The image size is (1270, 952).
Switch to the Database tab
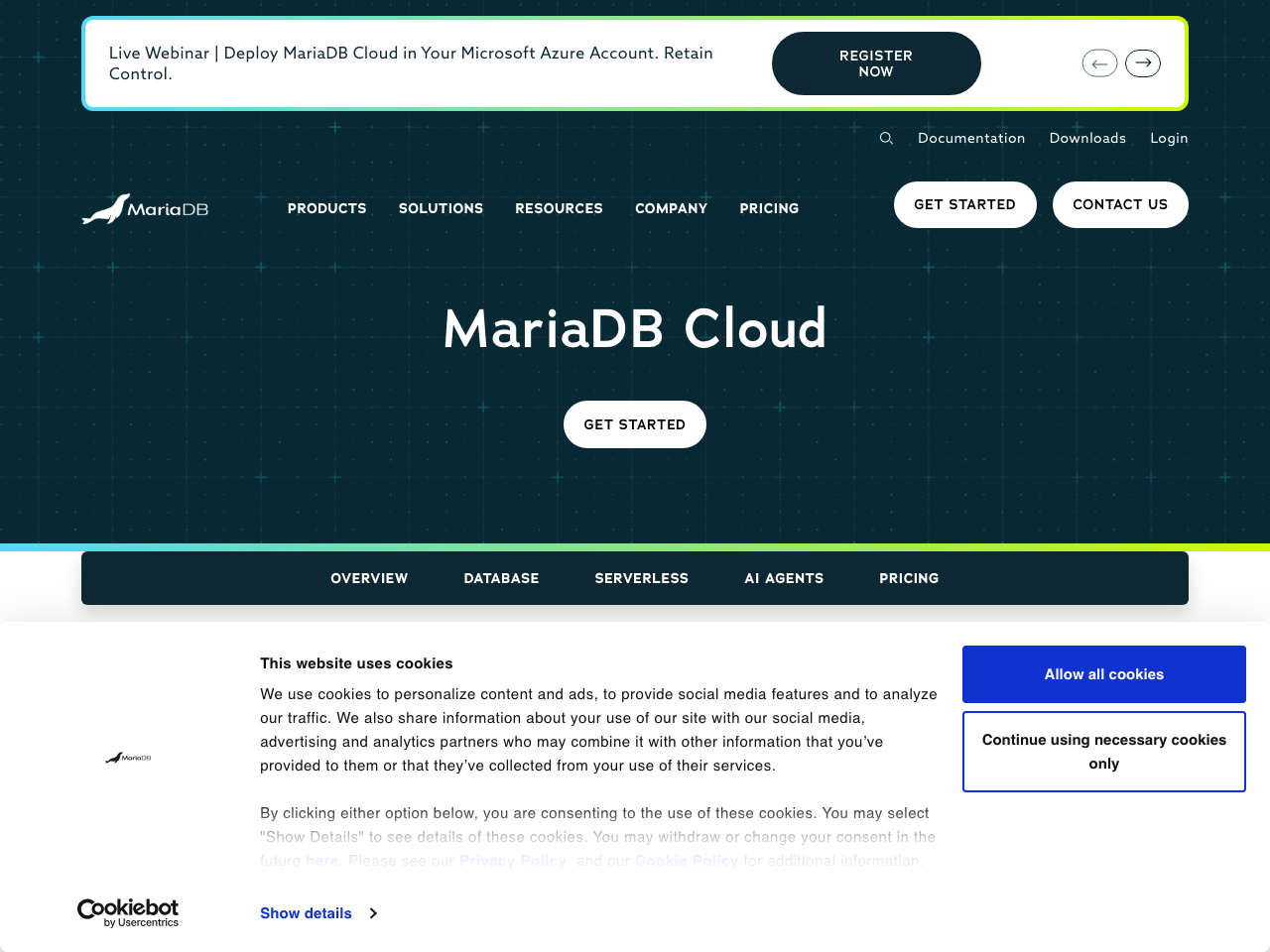click(501, 578)
